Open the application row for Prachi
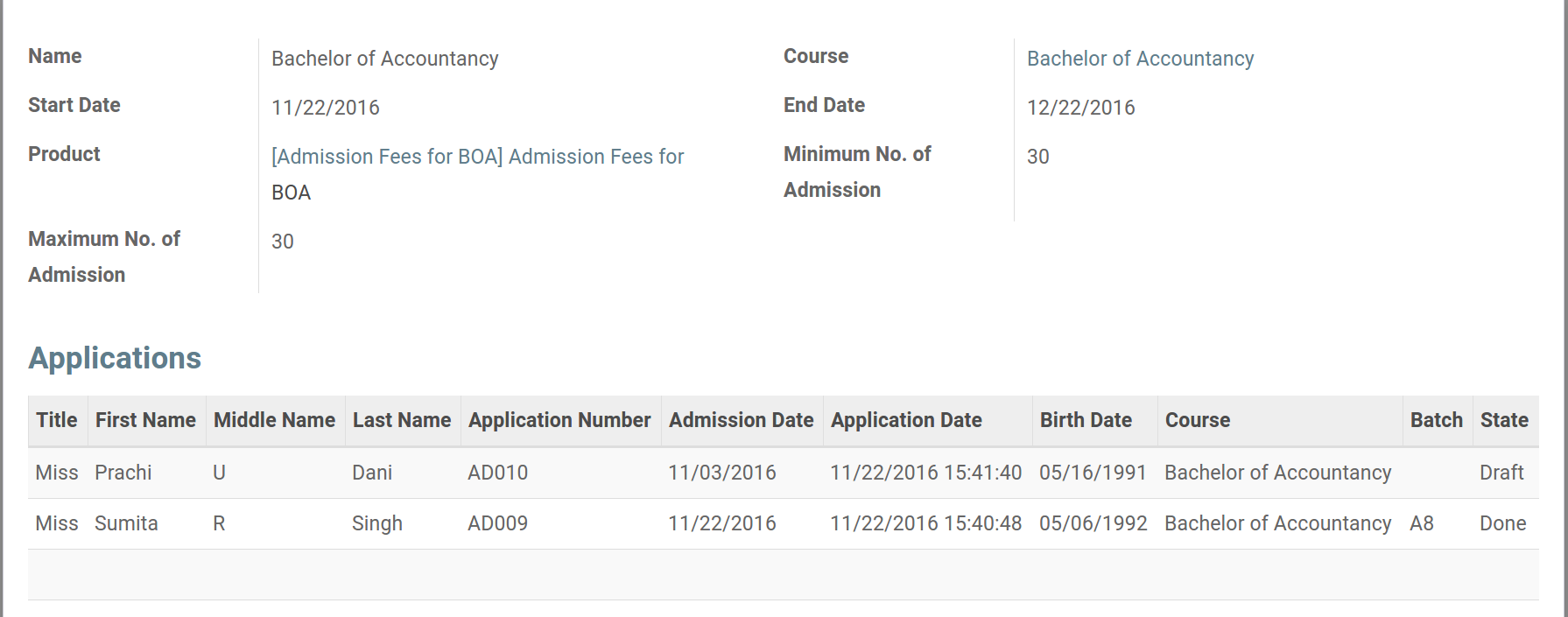 (x=123, y=473)
